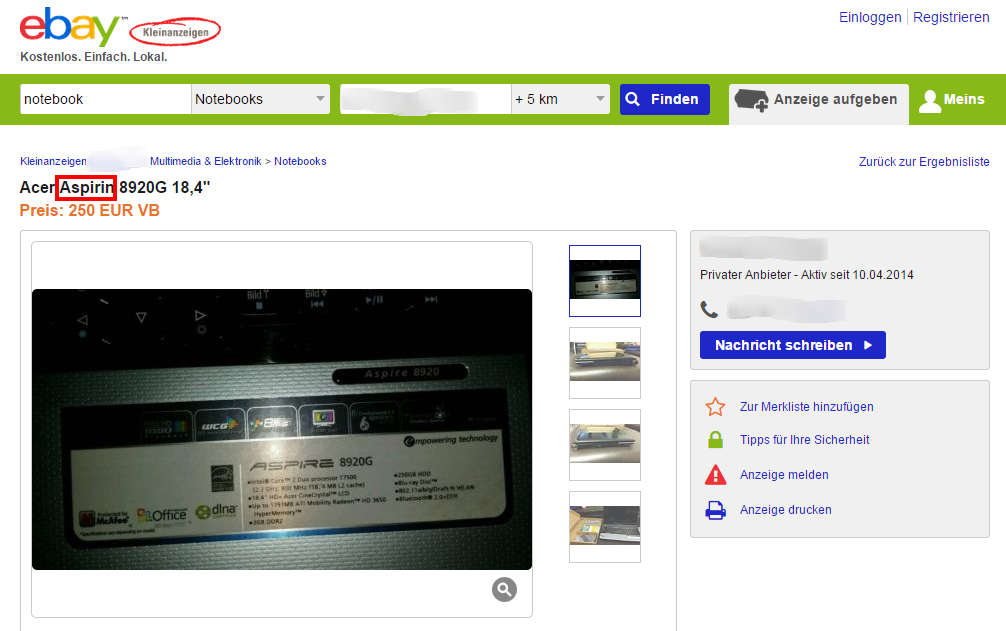Click the eBay Kleinanzeigen logo
Viewport: 1006px width, 631px height.
[x=120, y=28]
